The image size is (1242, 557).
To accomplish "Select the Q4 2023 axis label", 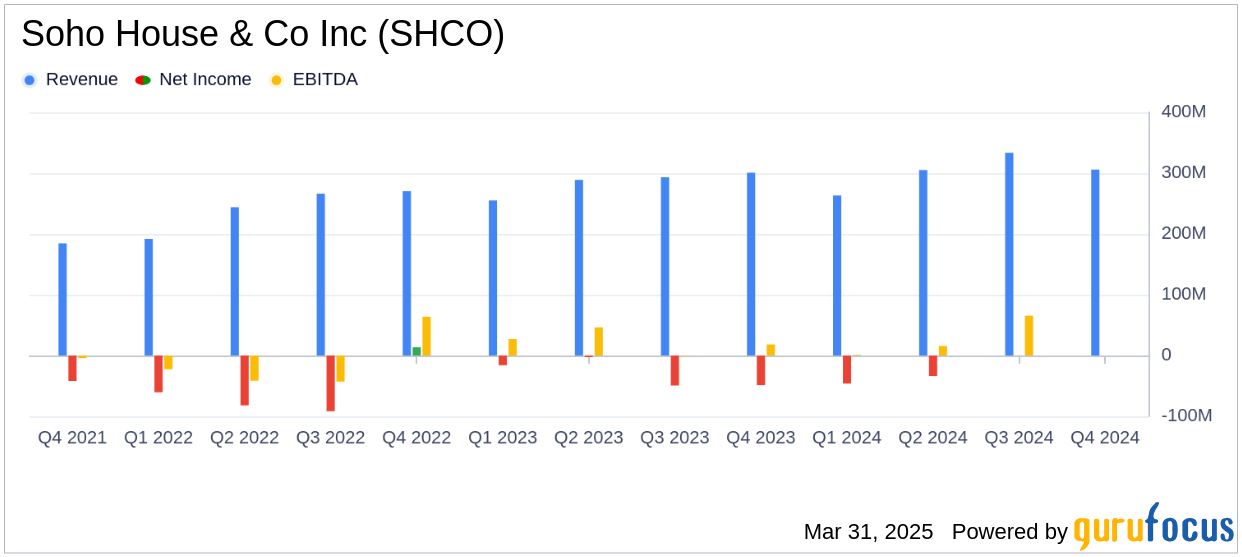I will pos(761,438).
